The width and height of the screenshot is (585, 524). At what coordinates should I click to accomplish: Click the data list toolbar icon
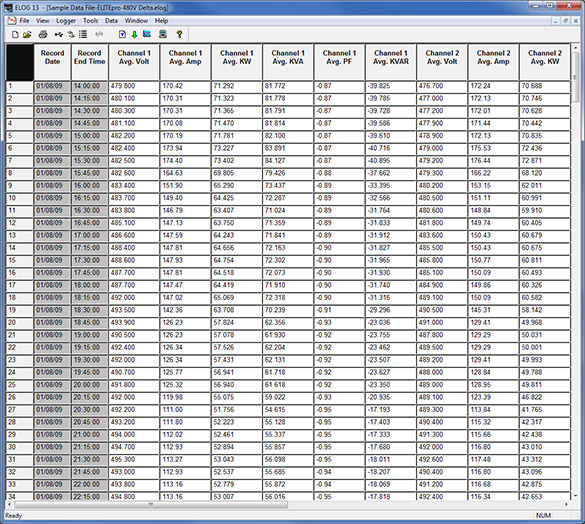[83, 34]
